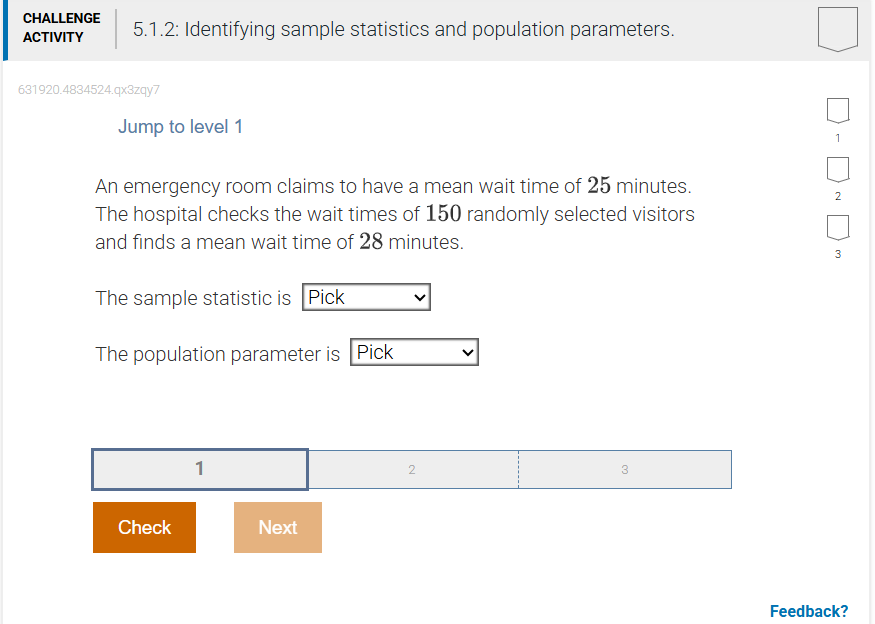Click the activity ID code text
Viewport: 875px width, 624px height.
coord(89,90)
